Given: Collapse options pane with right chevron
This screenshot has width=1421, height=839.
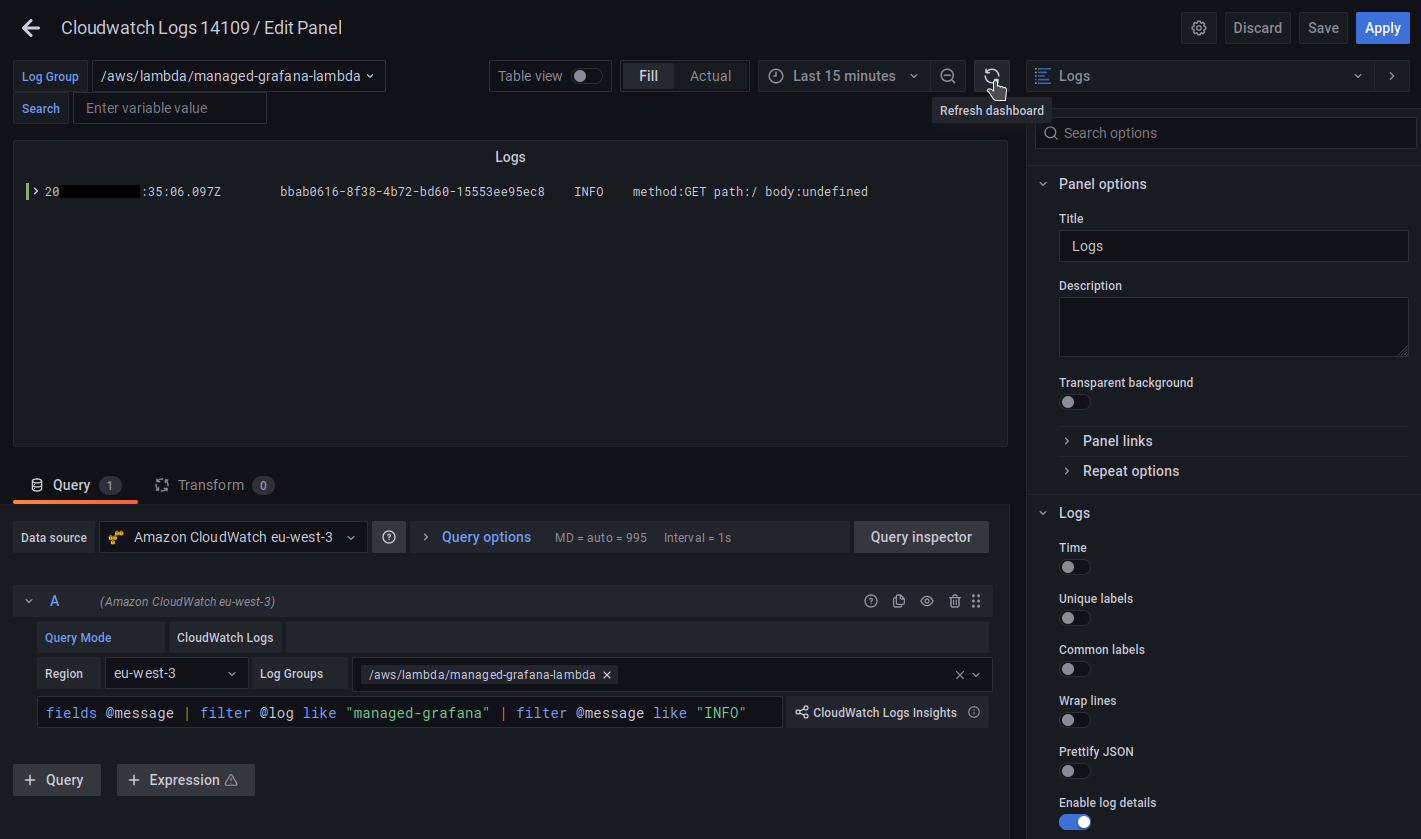Looking at the screenshot, I should tap(1392, 76).
